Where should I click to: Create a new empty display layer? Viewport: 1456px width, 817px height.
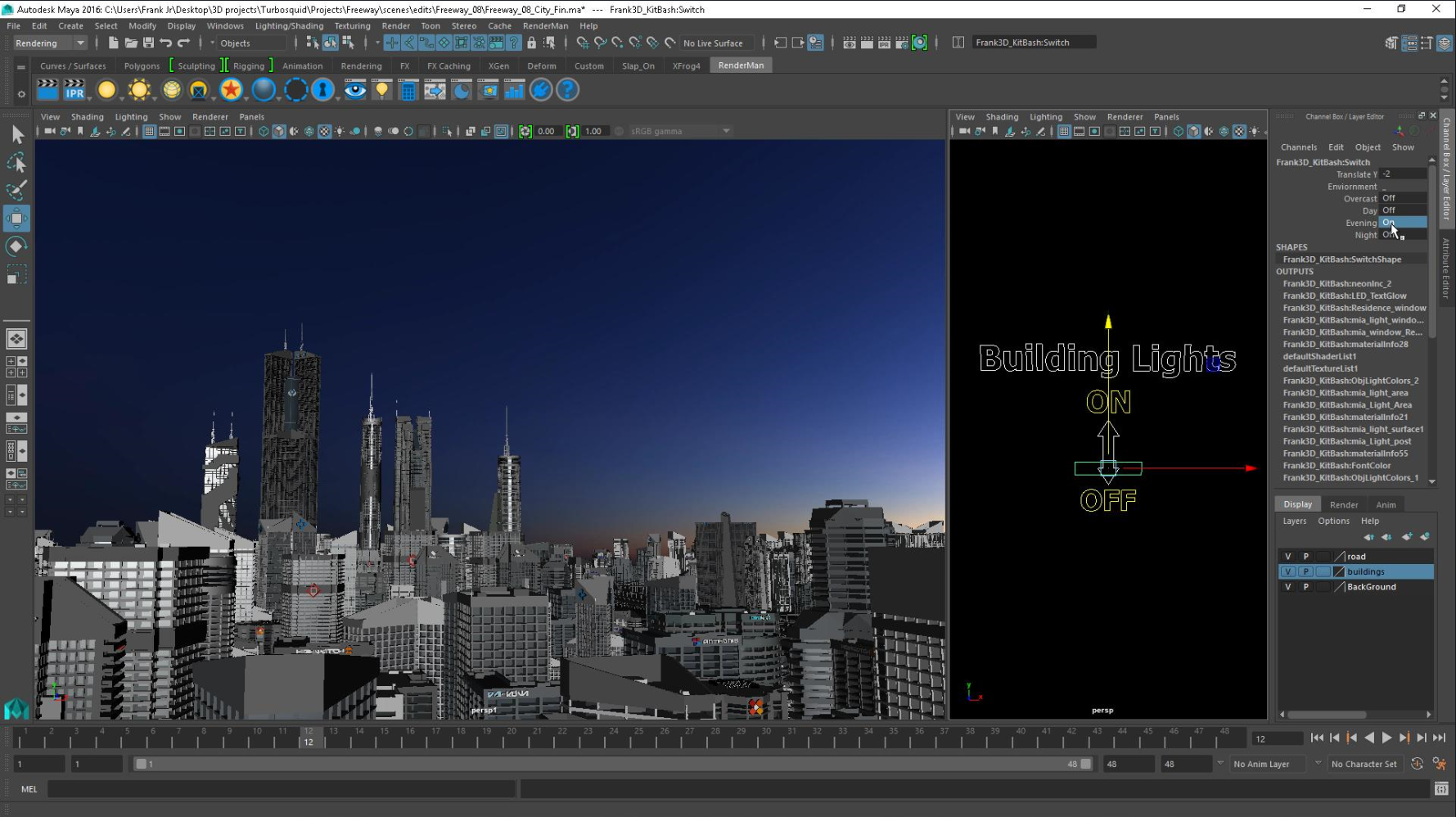pyautogui.click(x=1406, y=537)
